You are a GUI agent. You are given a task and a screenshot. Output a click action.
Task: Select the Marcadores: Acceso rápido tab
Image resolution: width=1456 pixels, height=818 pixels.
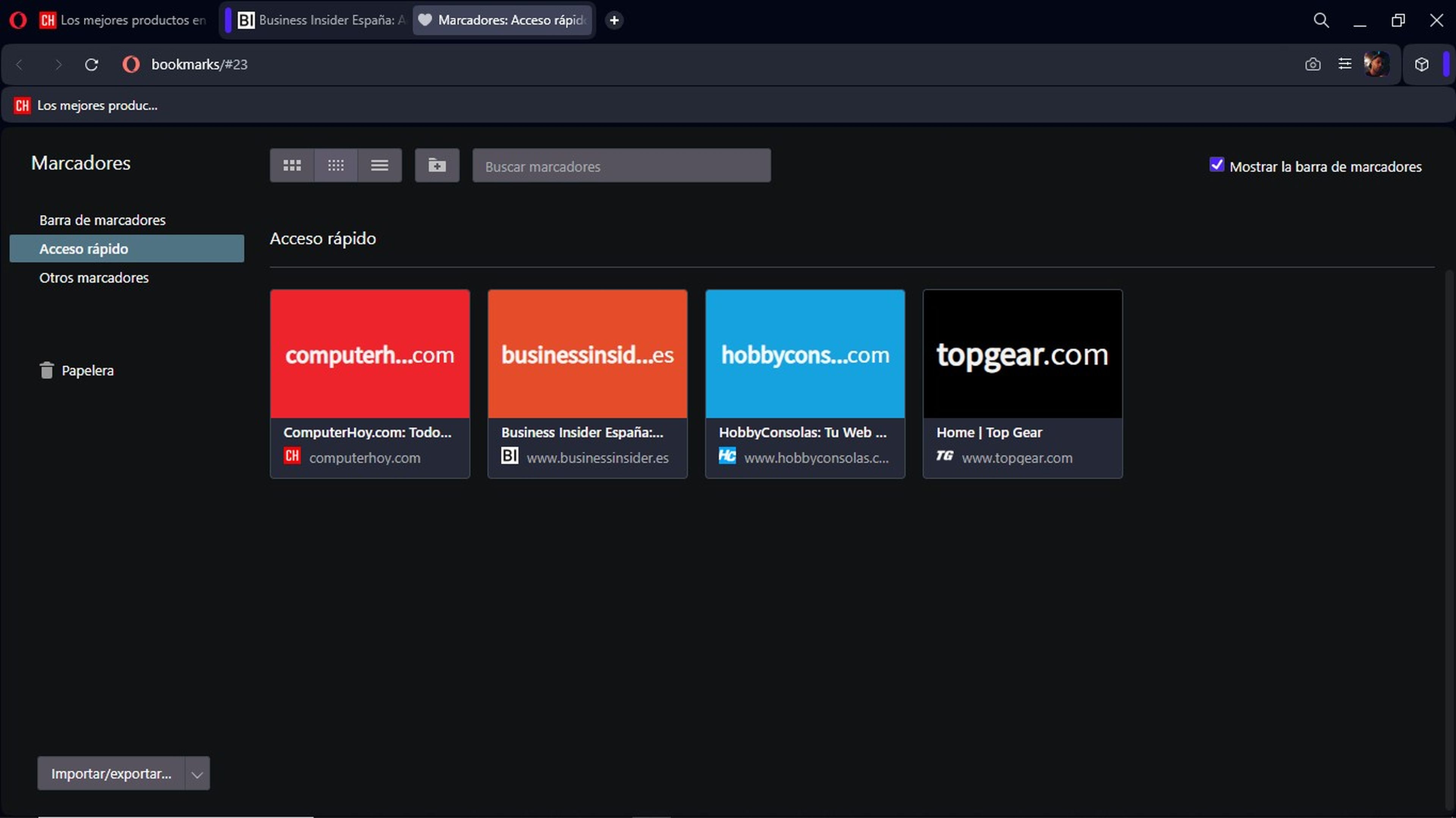coord(502,20)
